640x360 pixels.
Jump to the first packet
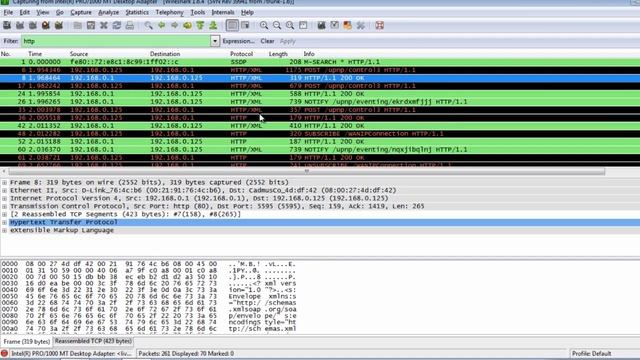click(200, 25)
